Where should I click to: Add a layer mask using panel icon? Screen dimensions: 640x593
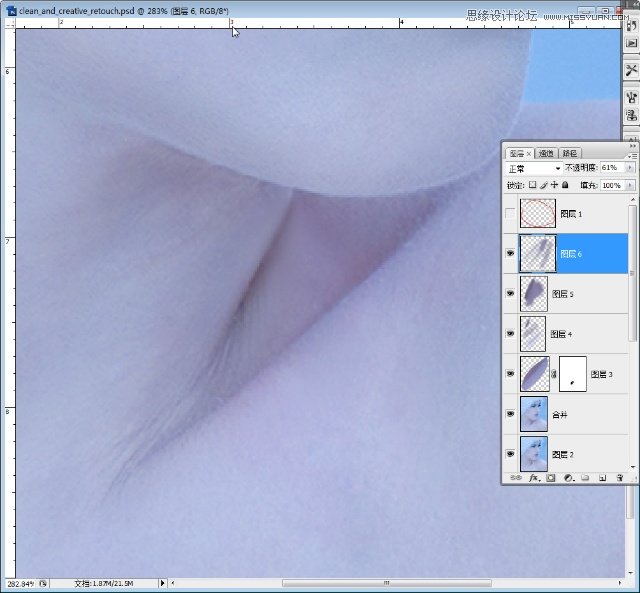550,478
